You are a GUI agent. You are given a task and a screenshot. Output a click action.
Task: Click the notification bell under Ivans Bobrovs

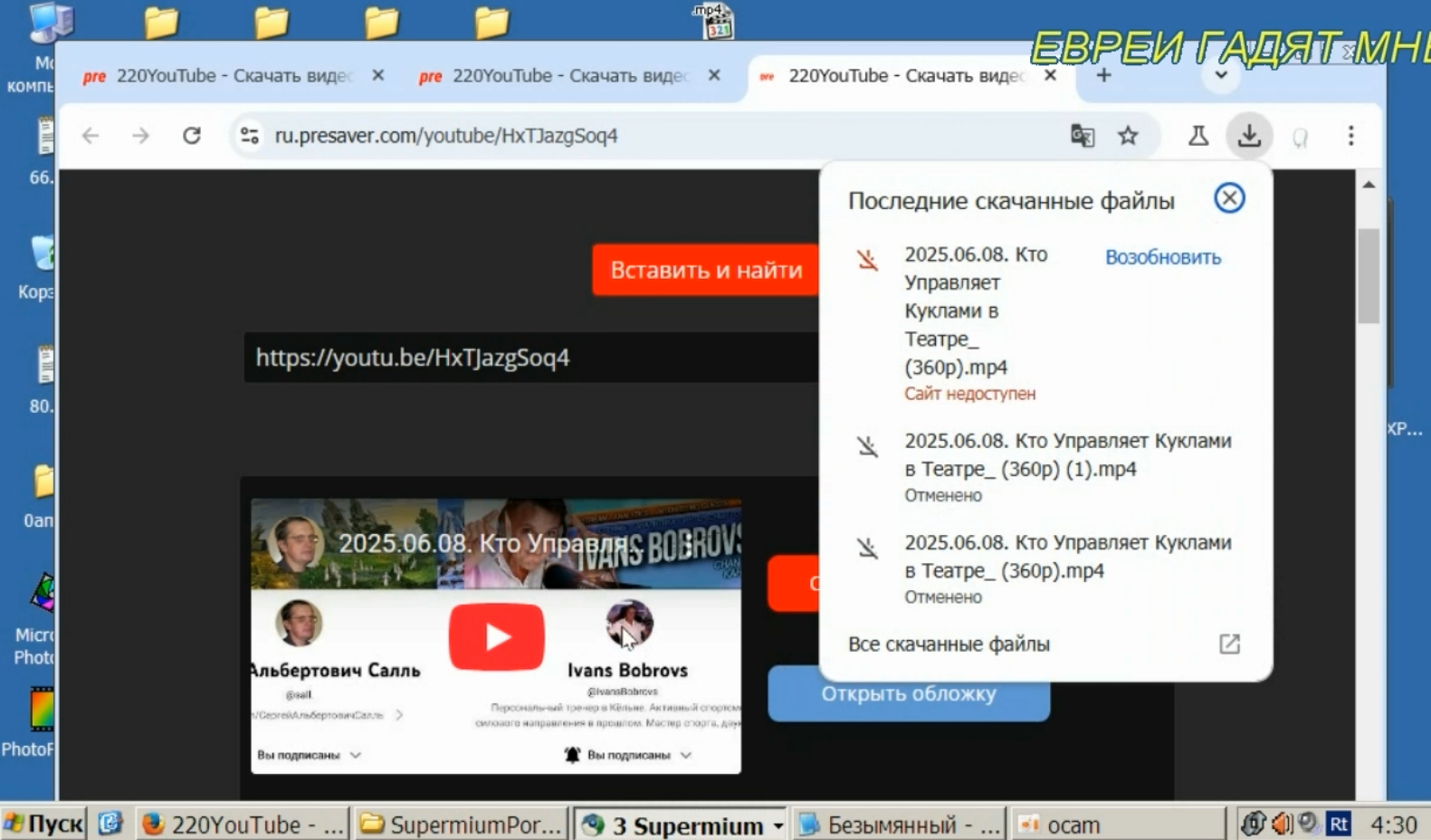(572, 754)
